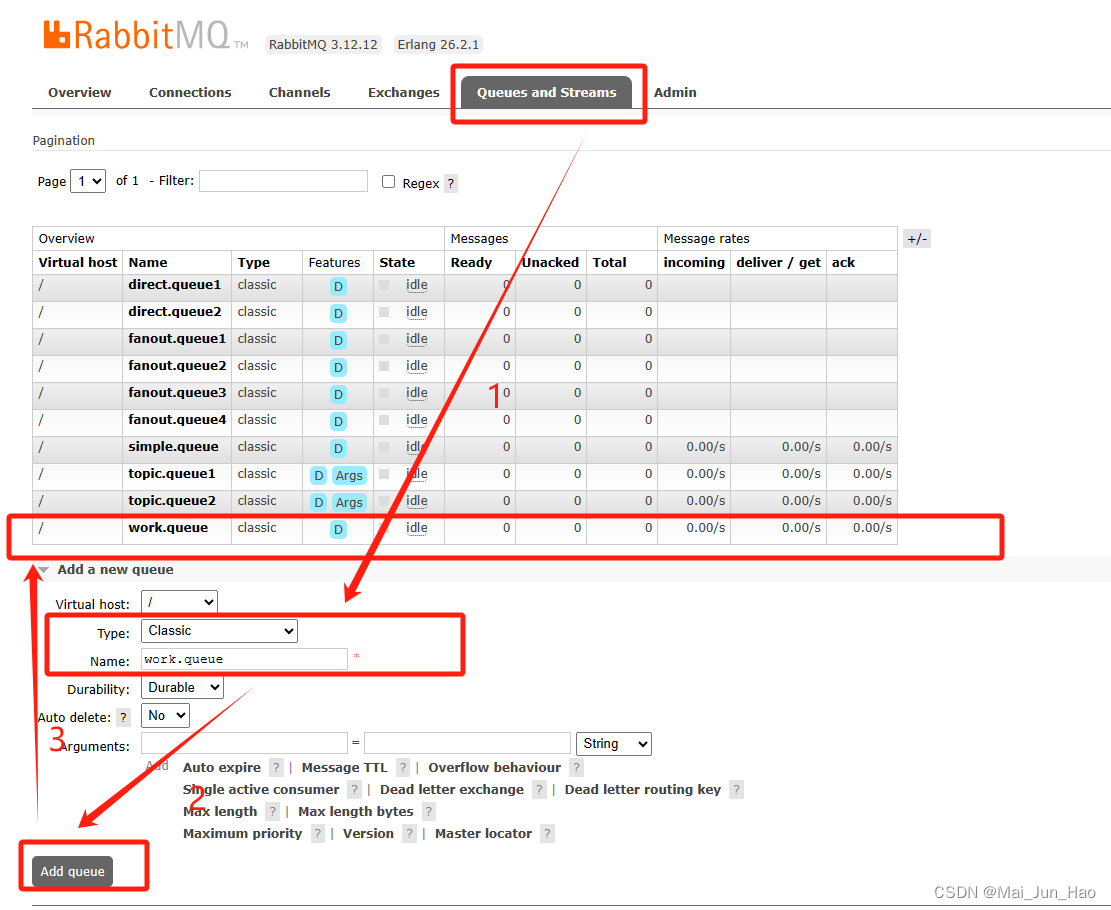Open the fanout.queue3 queue link
Screen dimensions: 1111x910
(176, 392)
